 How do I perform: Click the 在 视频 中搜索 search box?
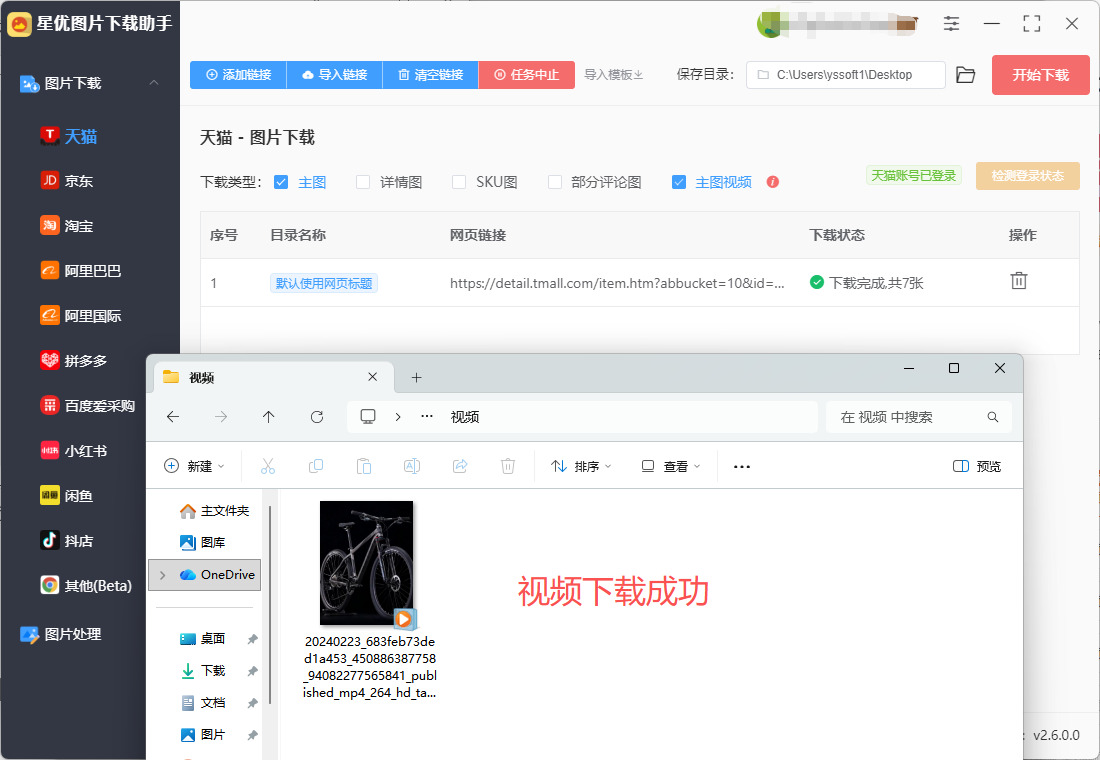(918, 417)
